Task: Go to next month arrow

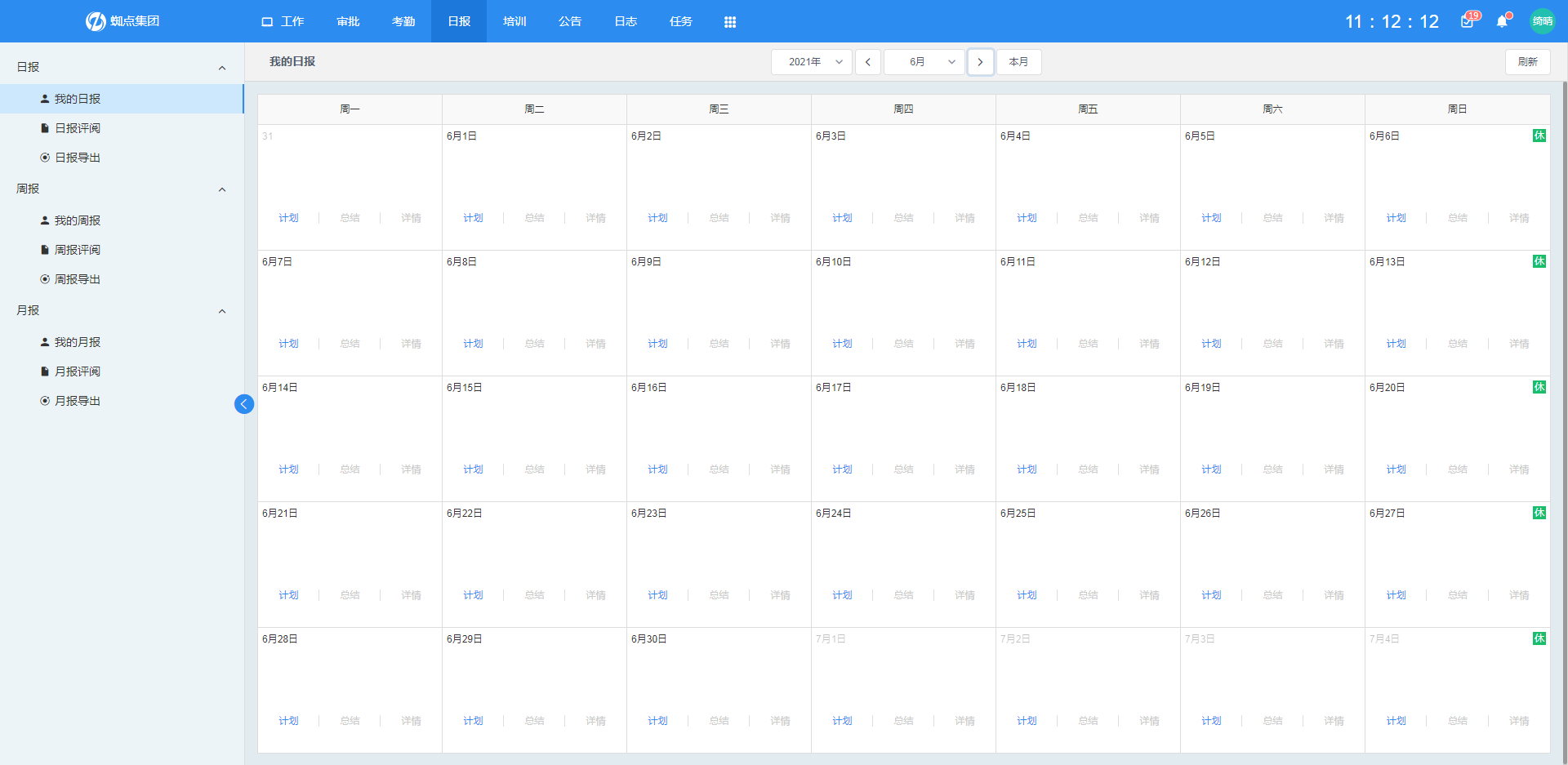Action: click(x=980, y=62)
